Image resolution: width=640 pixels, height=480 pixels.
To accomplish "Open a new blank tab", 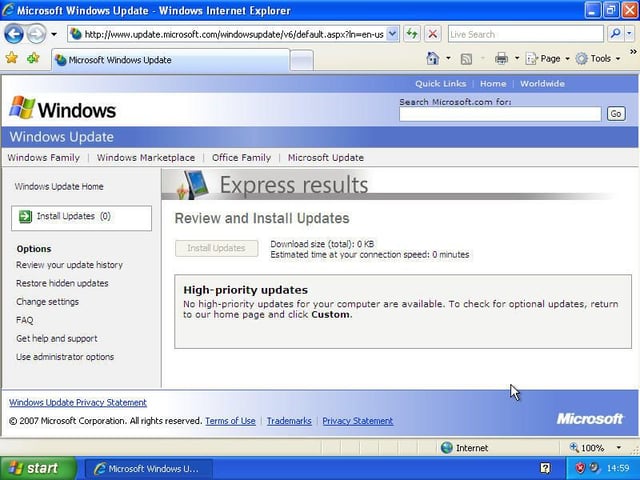I will pos(302,61).
